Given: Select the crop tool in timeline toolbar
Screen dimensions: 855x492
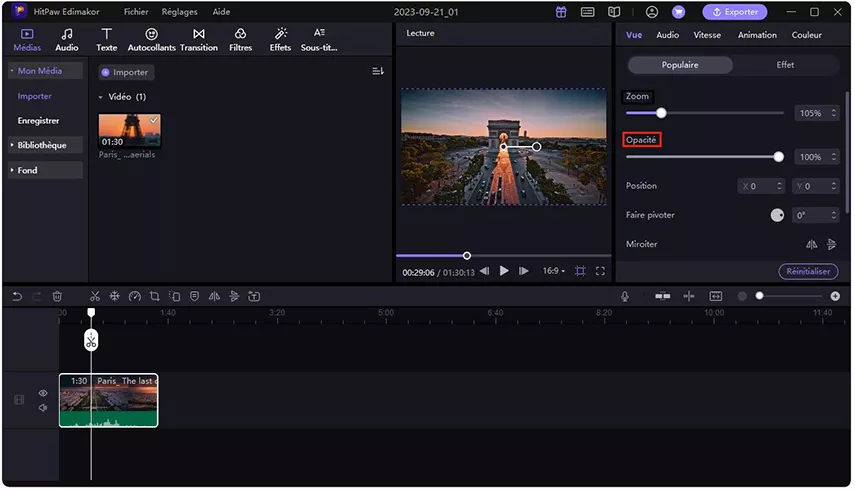Looking at the screenshot, I should [x=155, y=297].
